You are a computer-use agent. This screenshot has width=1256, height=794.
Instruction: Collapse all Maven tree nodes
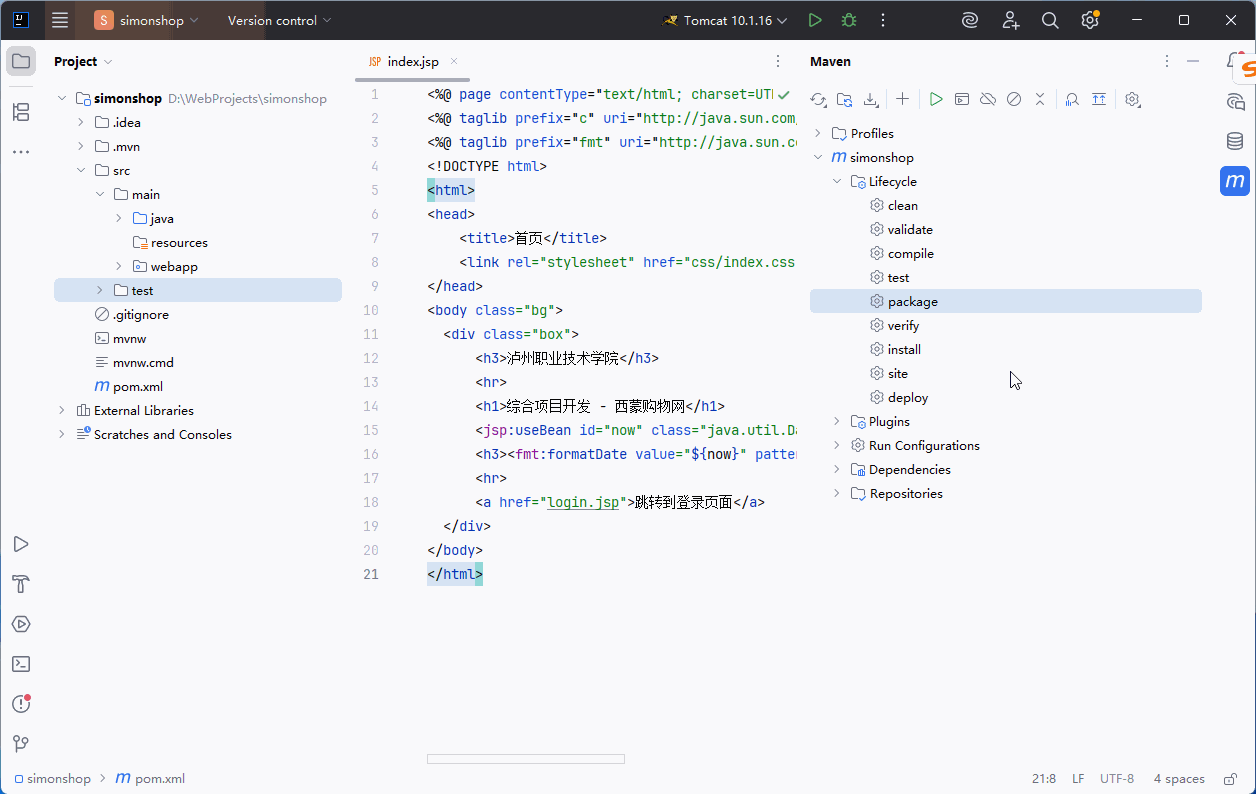(x=1040, y=99)
